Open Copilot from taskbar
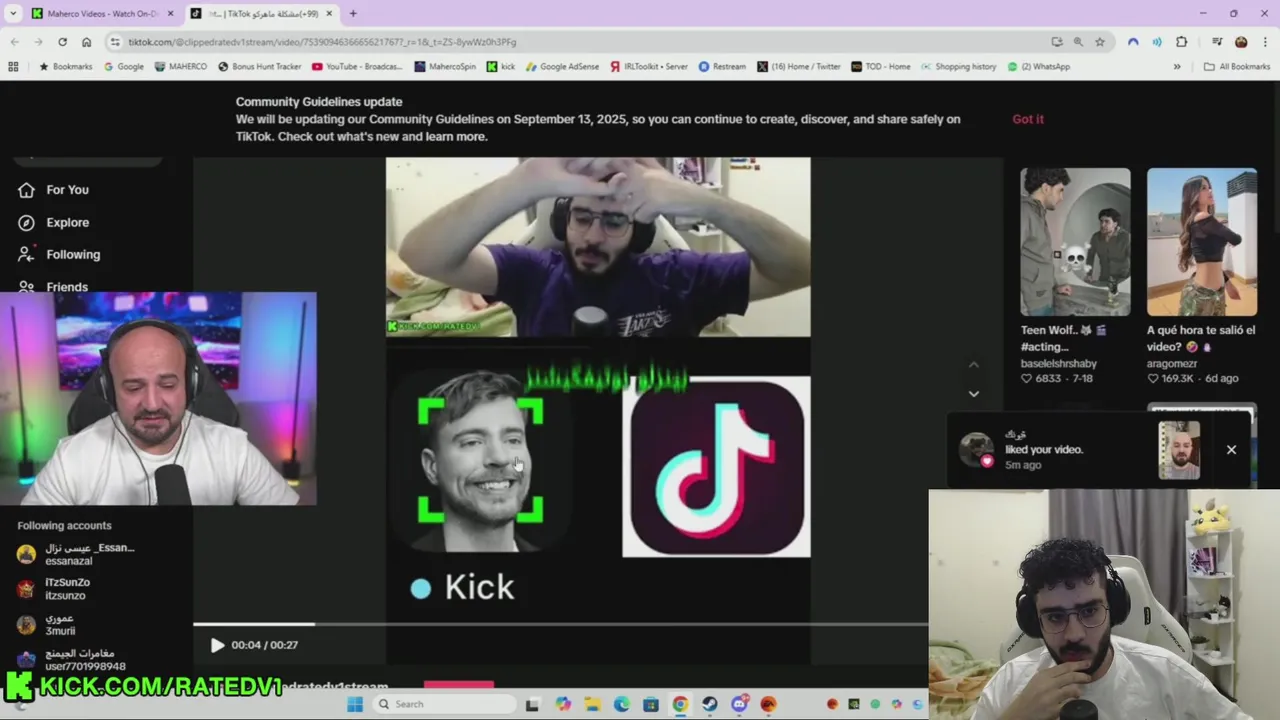Image resolution: width=1280 pixels, height=720 pixels. (563, 704)
